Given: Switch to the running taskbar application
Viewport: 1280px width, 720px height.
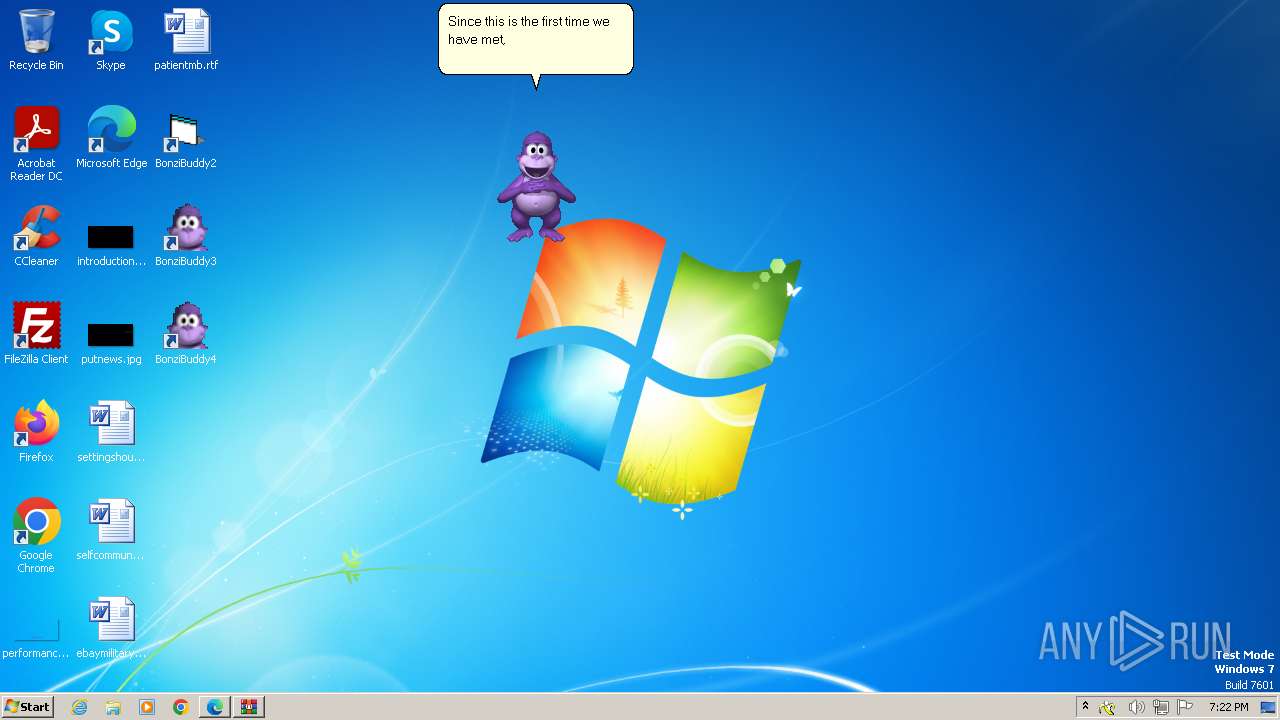Looking at the screenshot, I should (x=249, y=707).
